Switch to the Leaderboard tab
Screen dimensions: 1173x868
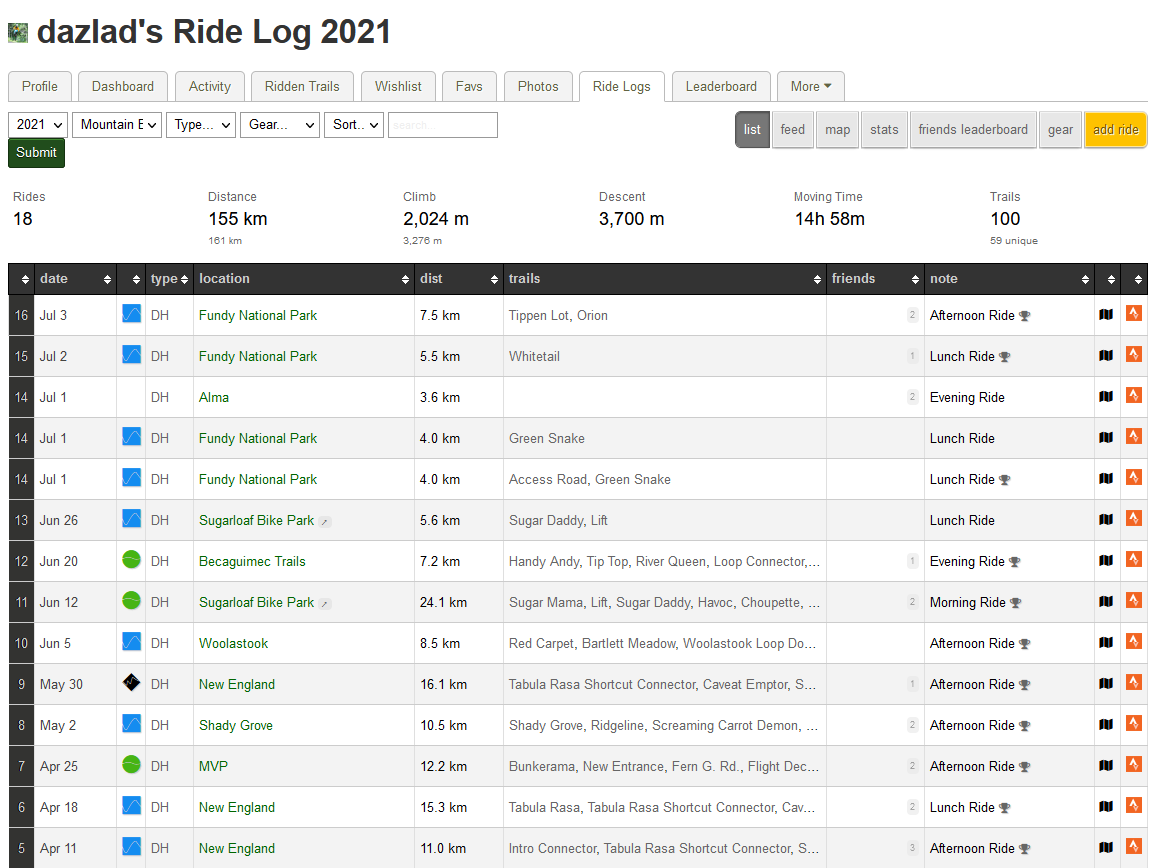[721, 86]
